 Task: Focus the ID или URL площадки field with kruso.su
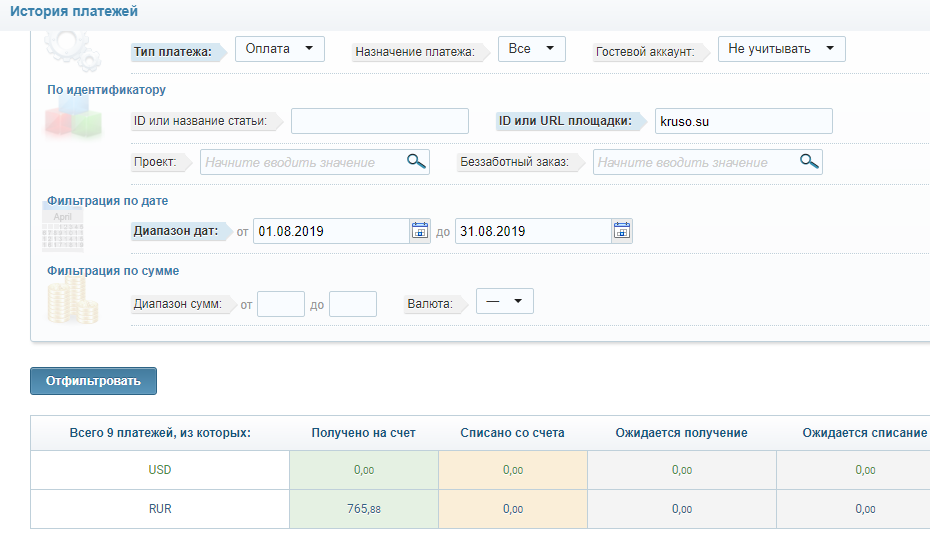click(744, 121)
